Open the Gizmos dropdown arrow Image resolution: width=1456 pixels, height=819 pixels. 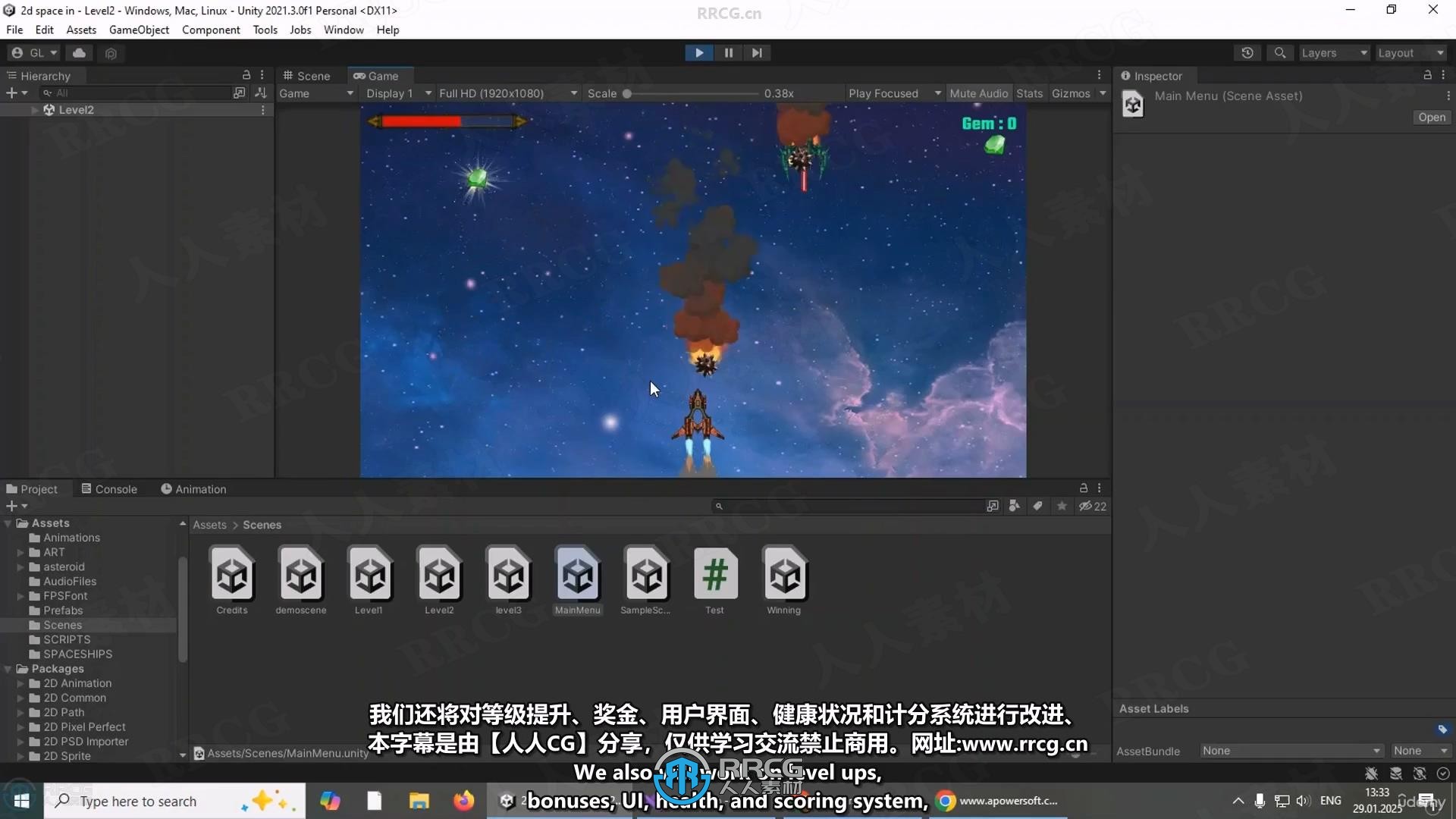coord(1103,93)
